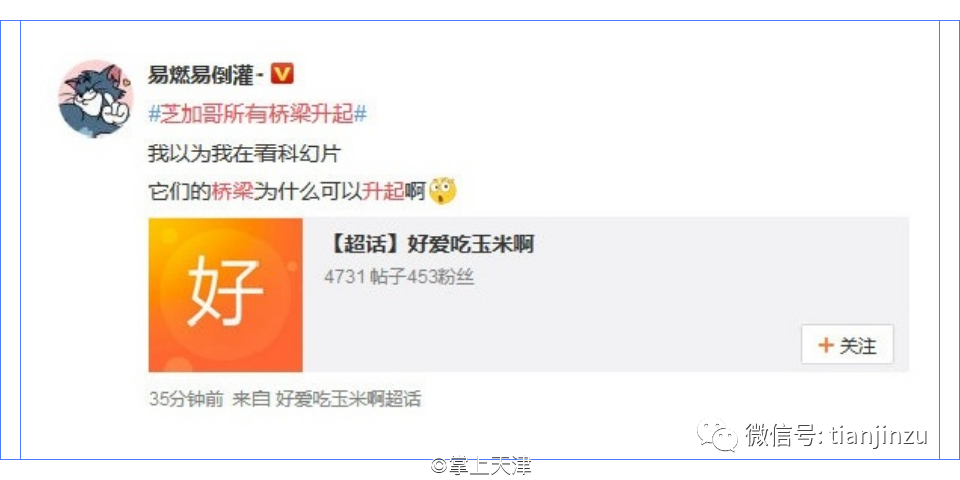Open source link 好爱吃玉米啊超话

348,399
